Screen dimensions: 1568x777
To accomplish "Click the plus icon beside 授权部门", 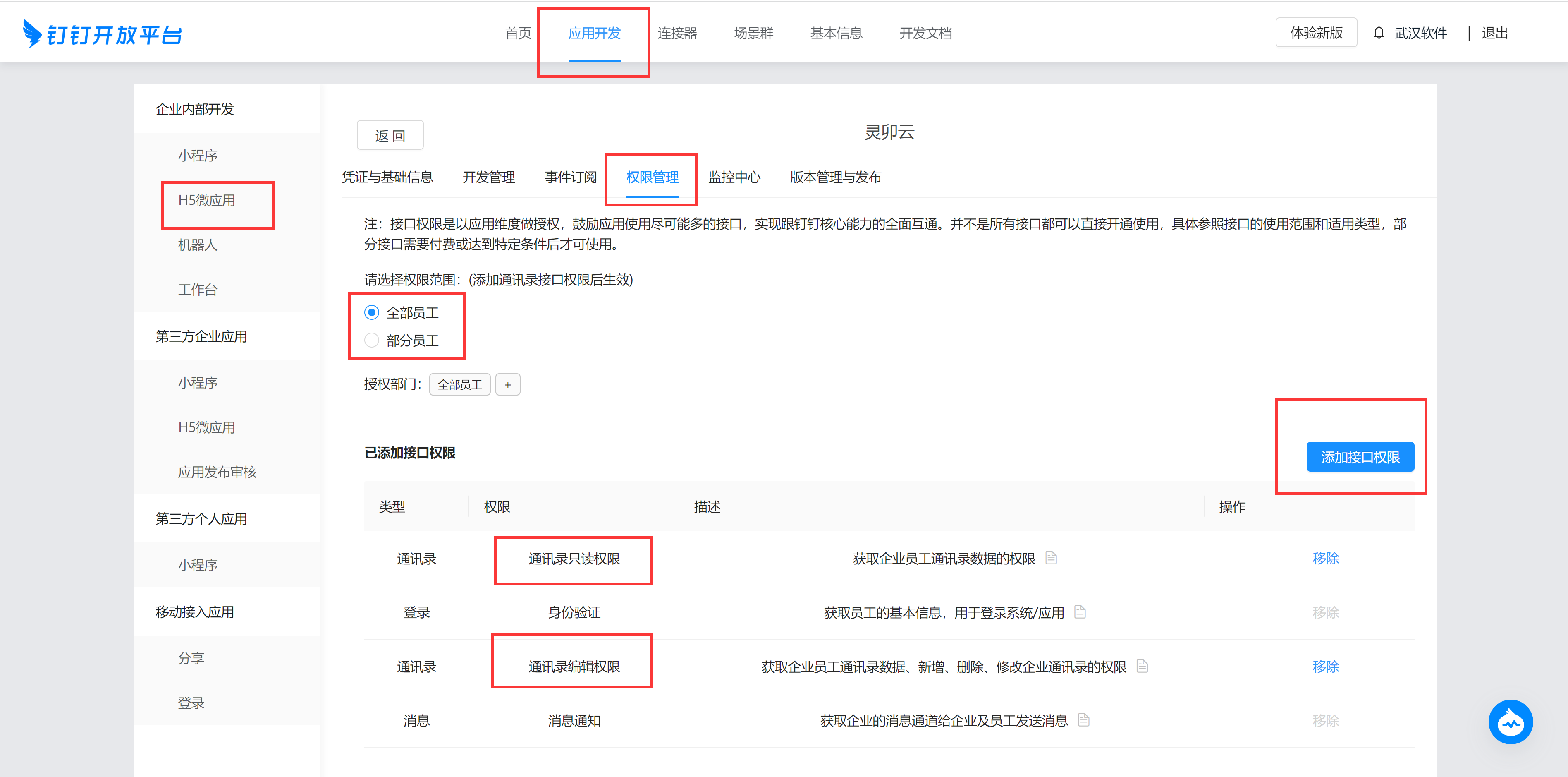I will tap(508, 384).
